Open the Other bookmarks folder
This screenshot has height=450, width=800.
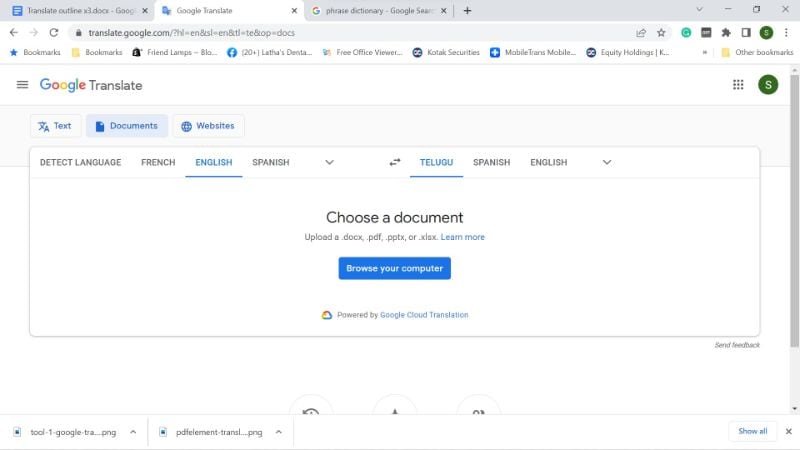point(758,53)
